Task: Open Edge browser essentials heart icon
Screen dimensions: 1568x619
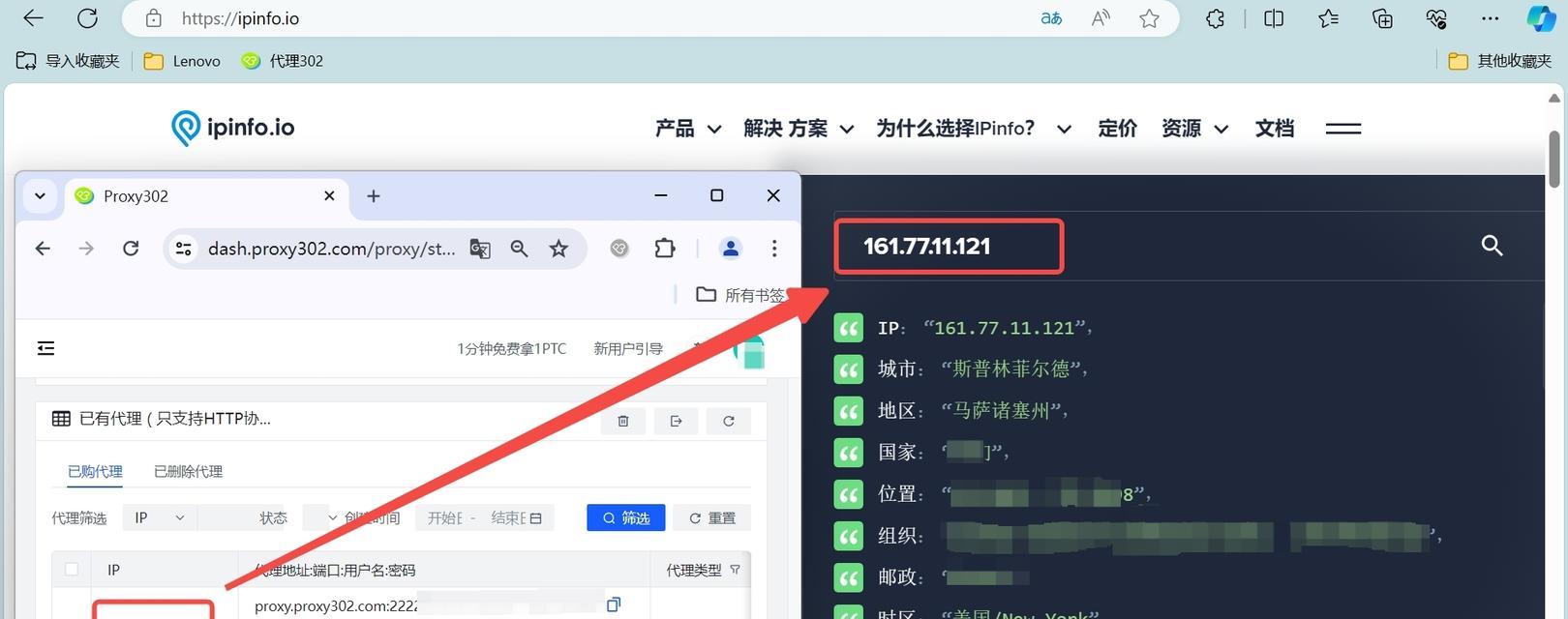Action: point(1436,18)
